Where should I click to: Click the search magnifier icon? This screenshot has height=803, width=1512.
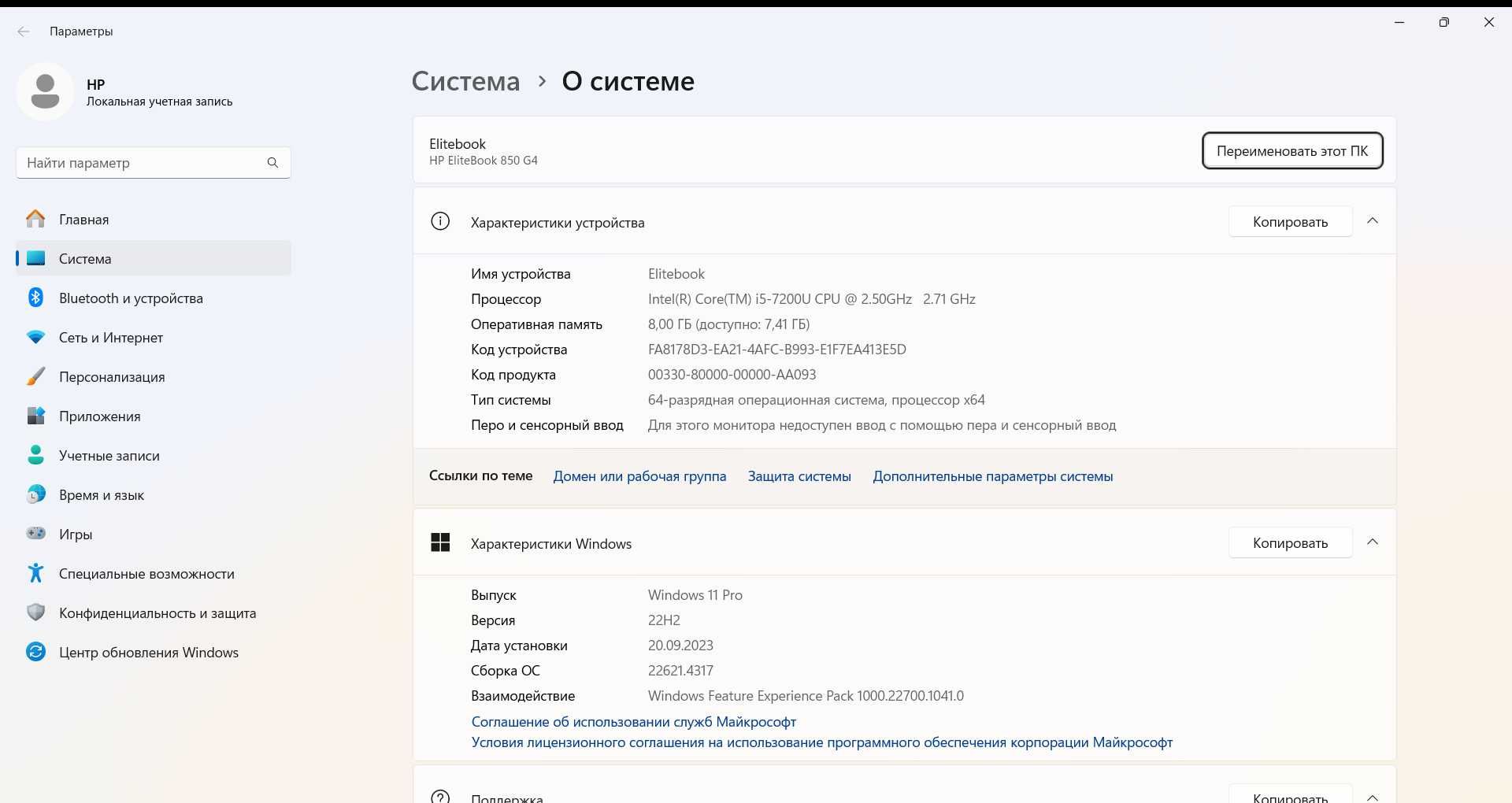click(x=272, y=162)
